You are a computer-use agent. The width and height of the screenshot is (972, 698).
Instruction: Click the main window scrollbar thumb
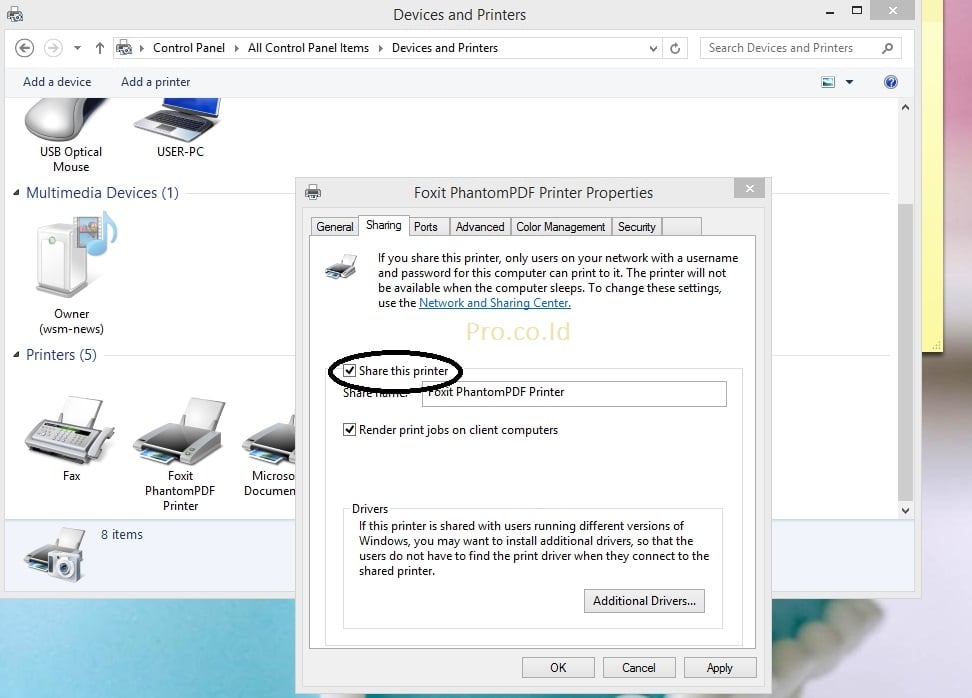tap(905, 351)
